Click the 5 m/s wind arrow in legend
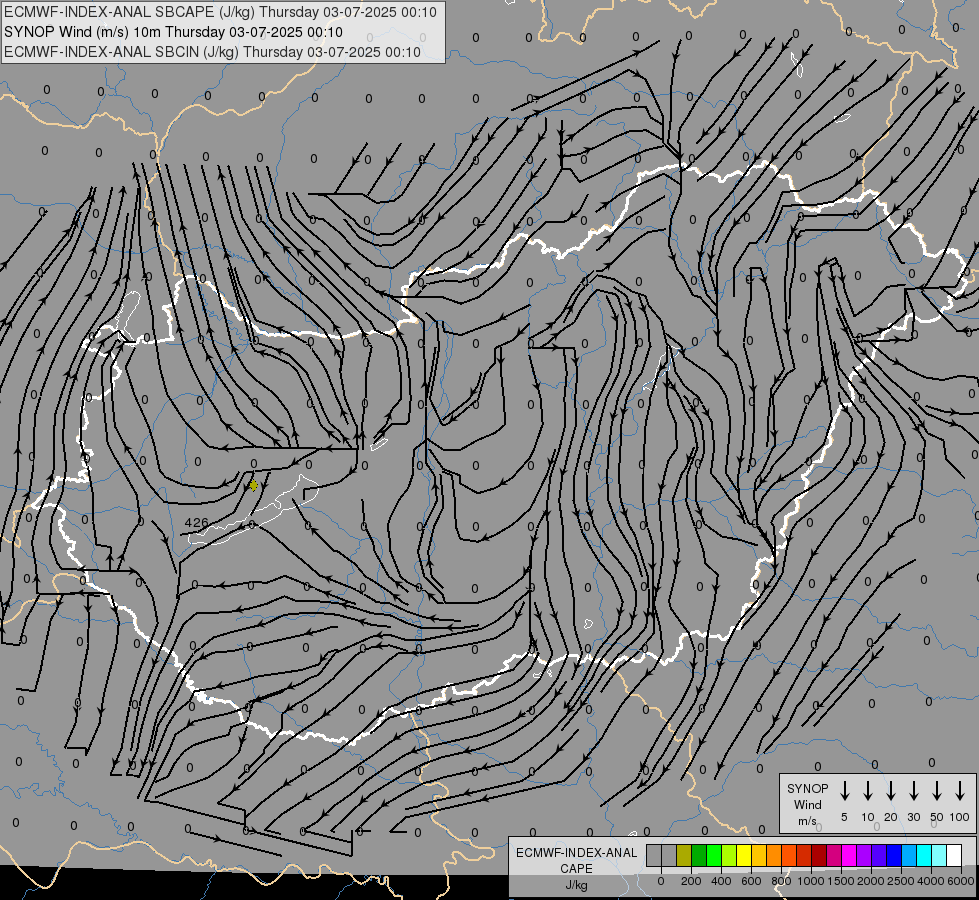 pyautogui.click(x=844, y=791)
